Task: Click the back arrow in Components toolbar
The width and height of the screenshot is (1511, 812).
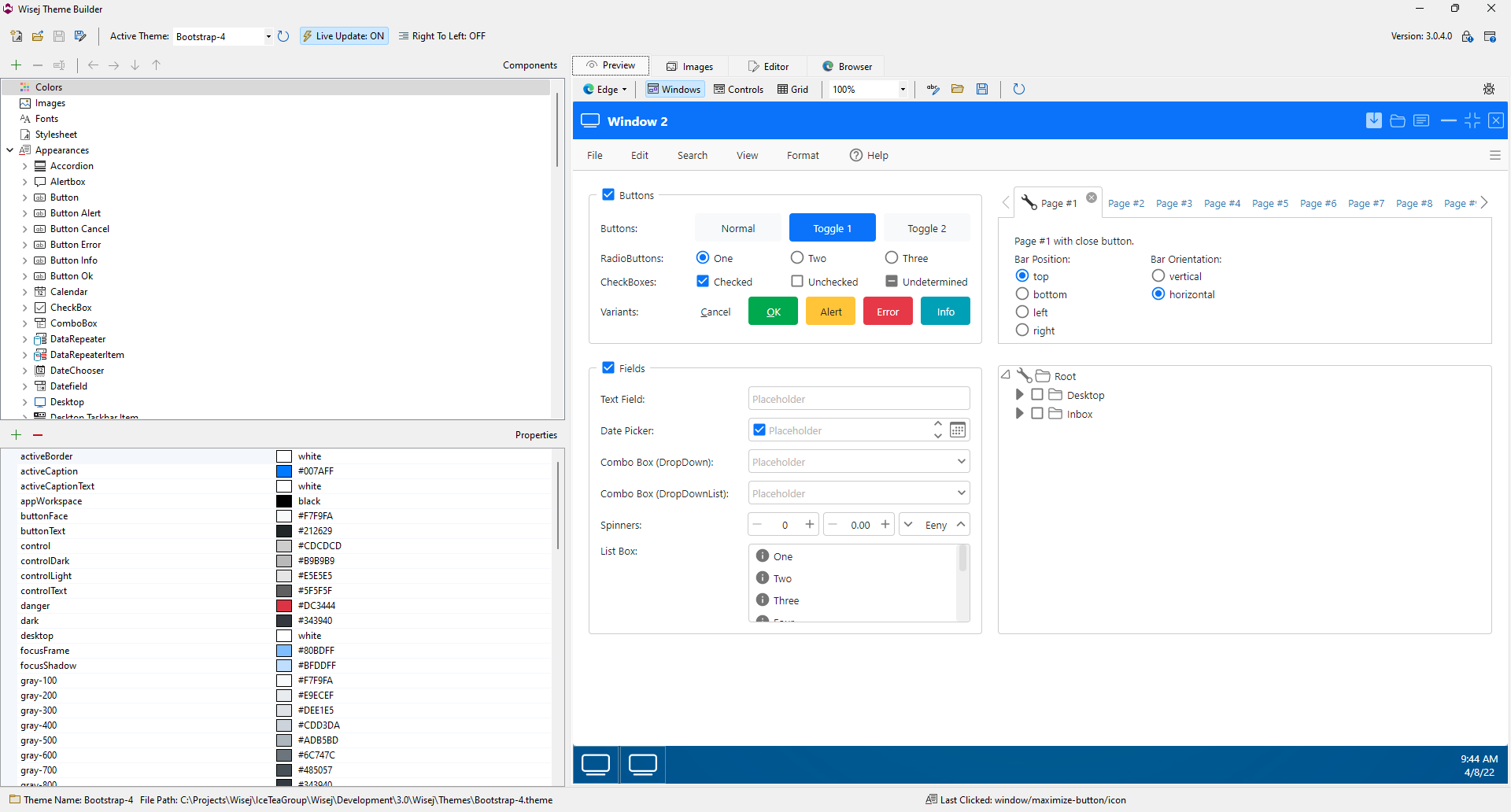Action: (x=93, y=65)
